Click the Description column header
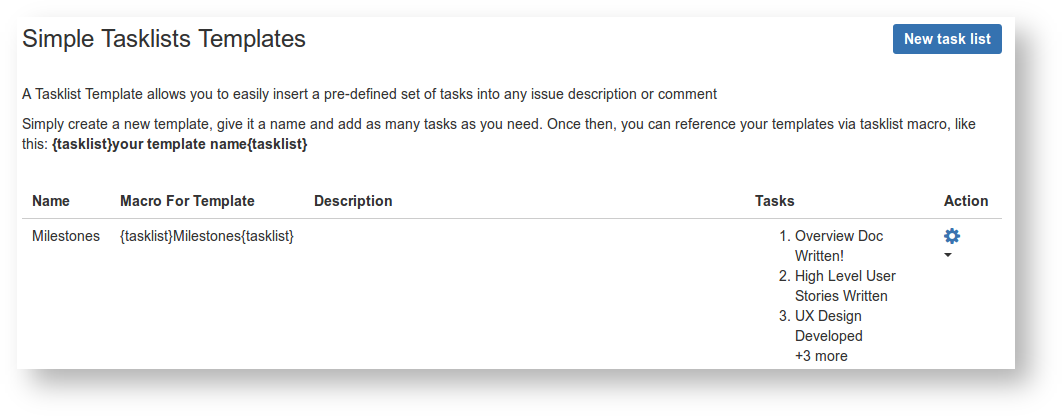The width and height of the screenshot is (1063, 417). 353,201
